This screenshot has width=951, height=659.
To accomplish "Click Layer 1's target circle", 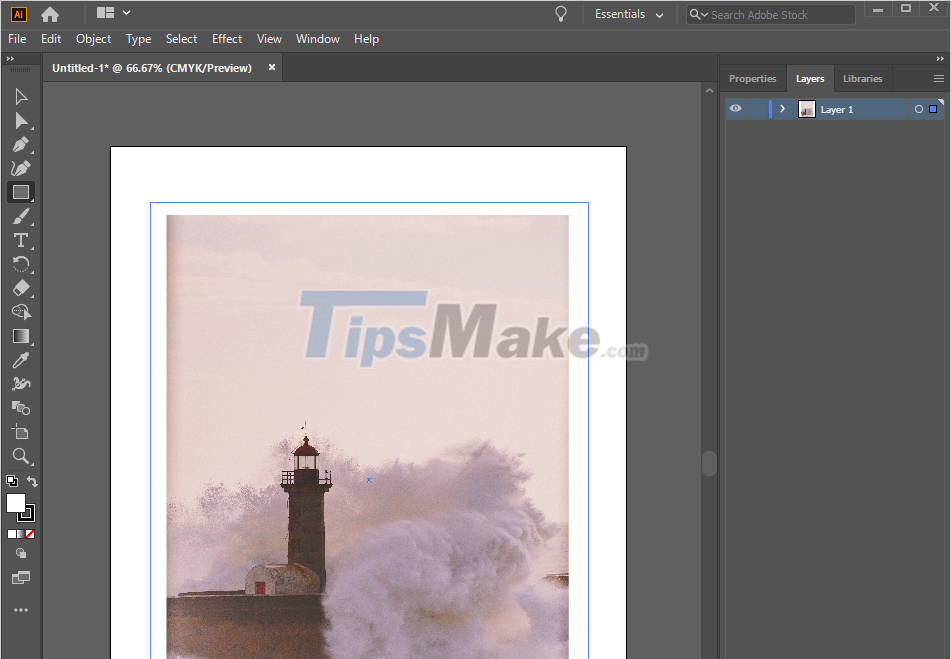I will [x=918, y=108].
